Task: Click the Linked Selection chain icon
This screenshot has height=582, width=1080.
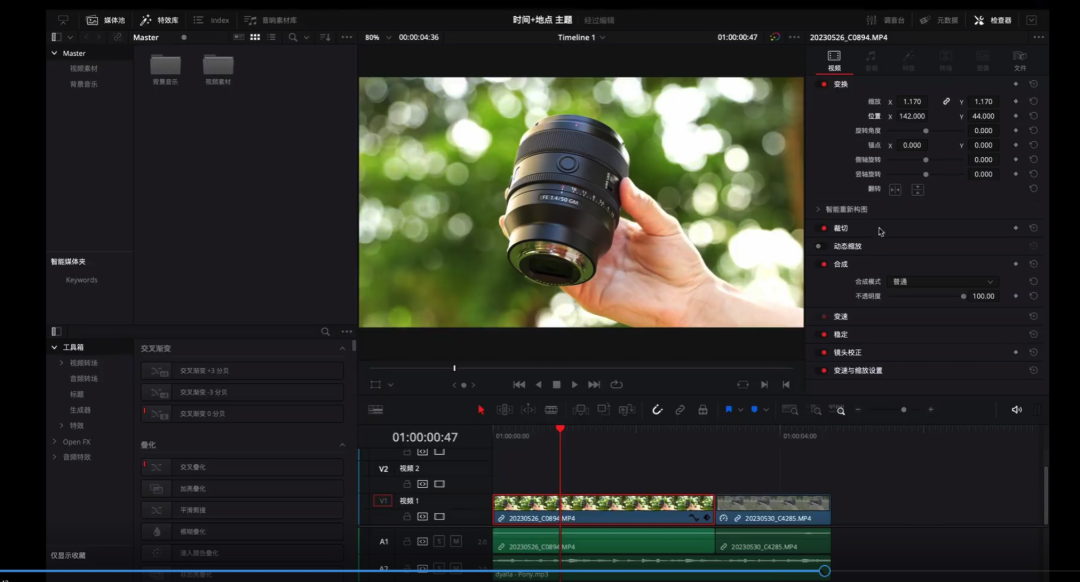Action: pyautogui.click(x=680, y=410)
